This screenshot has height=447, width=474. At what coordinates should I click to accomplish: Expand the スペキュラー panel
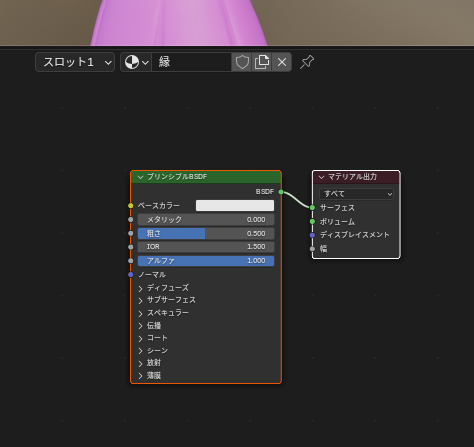click(163, 313)
